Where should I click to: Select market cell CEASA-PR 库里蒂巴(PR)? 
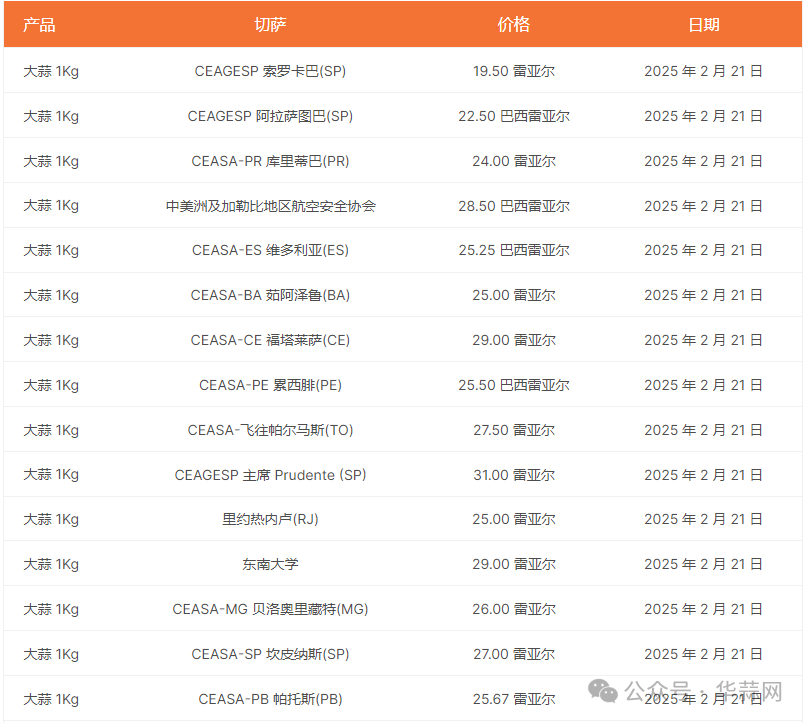(x=270, y=161)
